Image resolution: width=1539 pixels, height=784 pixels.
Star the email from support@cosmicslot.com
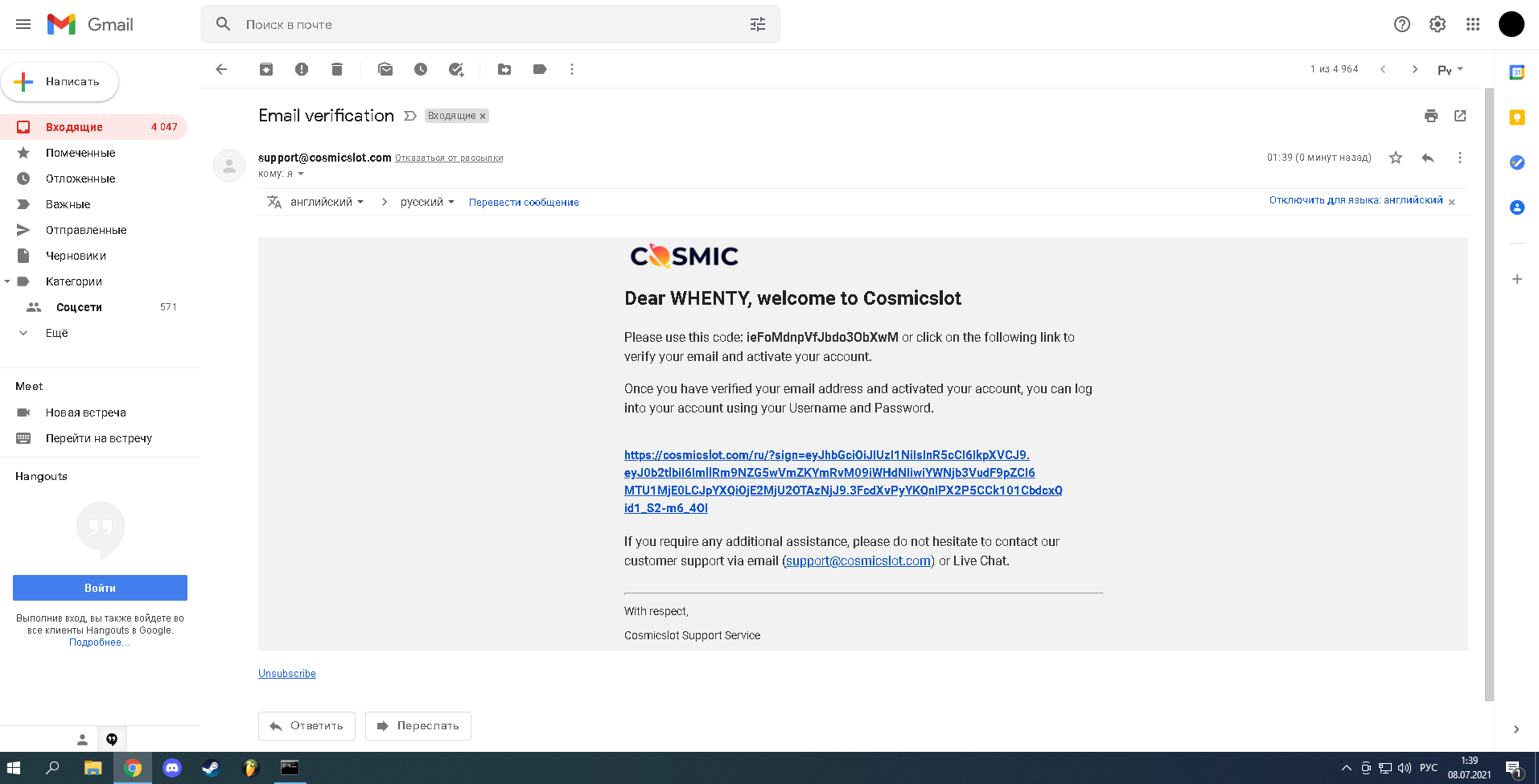click(x=1396, y=158)
